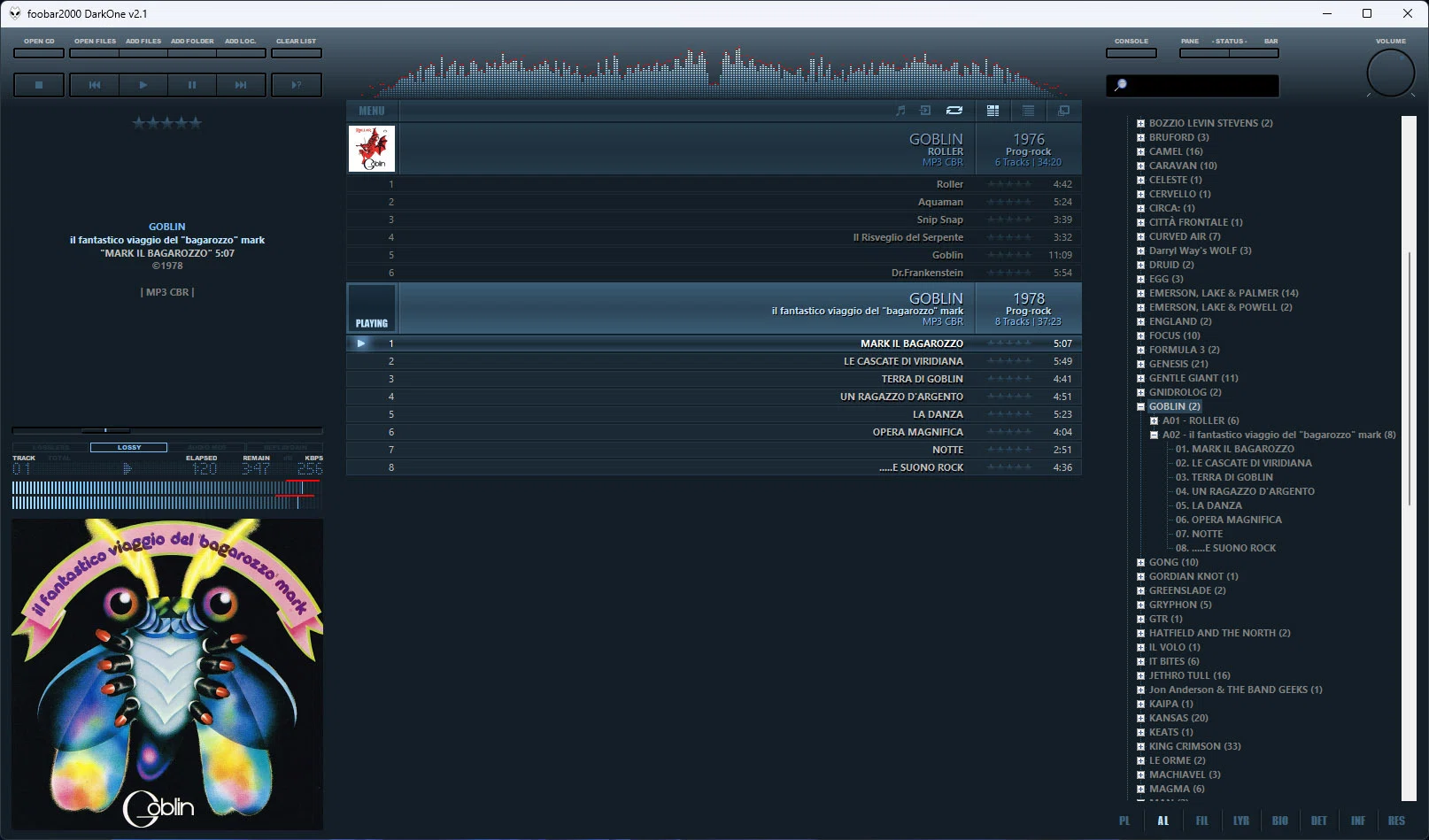1429x840 pixels.
Task: Expand the A01 - ROLLER album node
Action: coord(1155,421)
